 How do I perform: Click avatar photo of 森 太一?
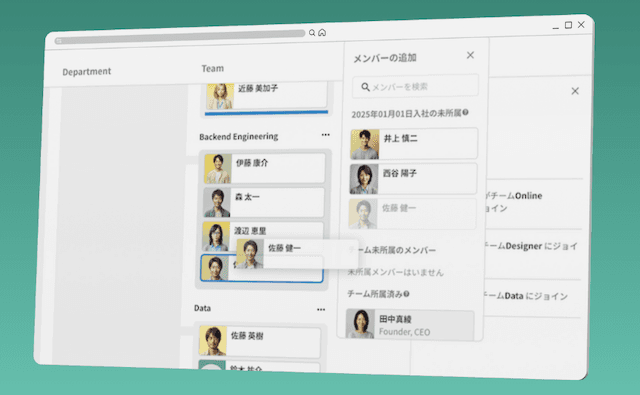pos(217,202)
